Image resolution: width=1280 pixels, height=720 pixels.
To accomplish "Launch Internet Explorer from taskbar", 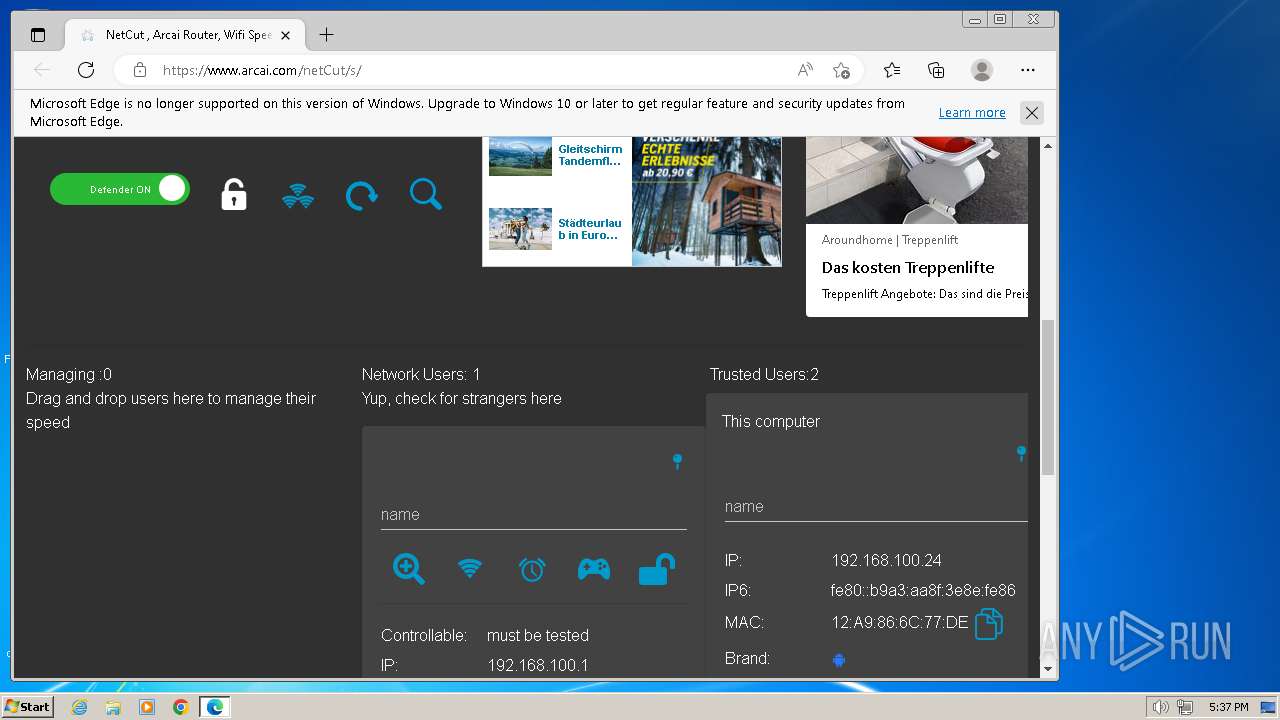I will 80,707.
